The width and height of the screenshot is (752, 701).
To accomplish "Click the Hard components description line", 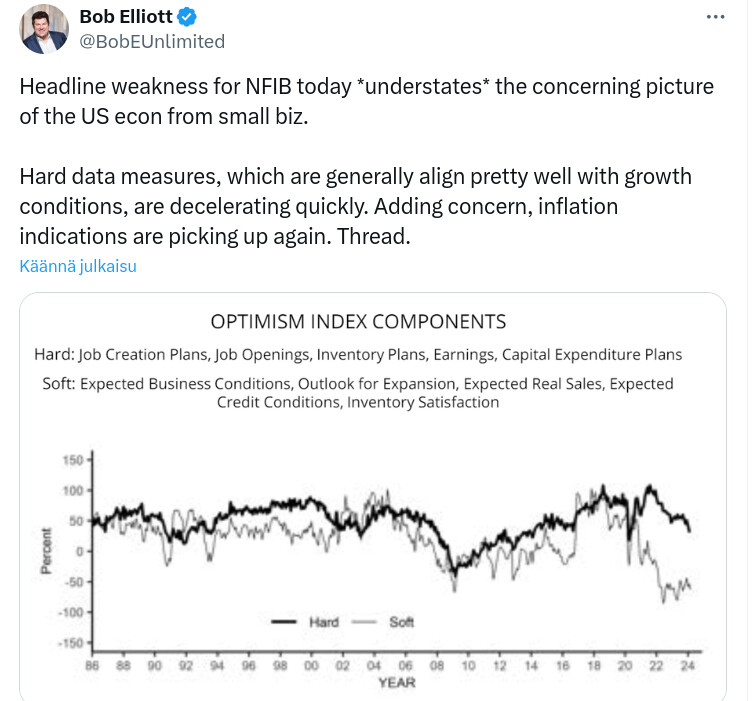I will (358, 354).
